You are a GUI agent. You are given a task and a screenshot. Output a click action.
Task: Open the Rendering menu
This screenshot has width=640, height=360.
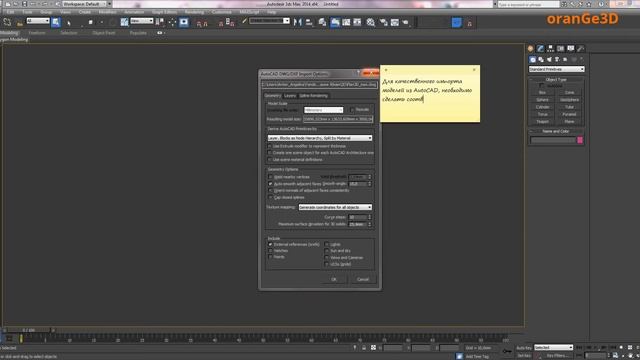point(194,12)
